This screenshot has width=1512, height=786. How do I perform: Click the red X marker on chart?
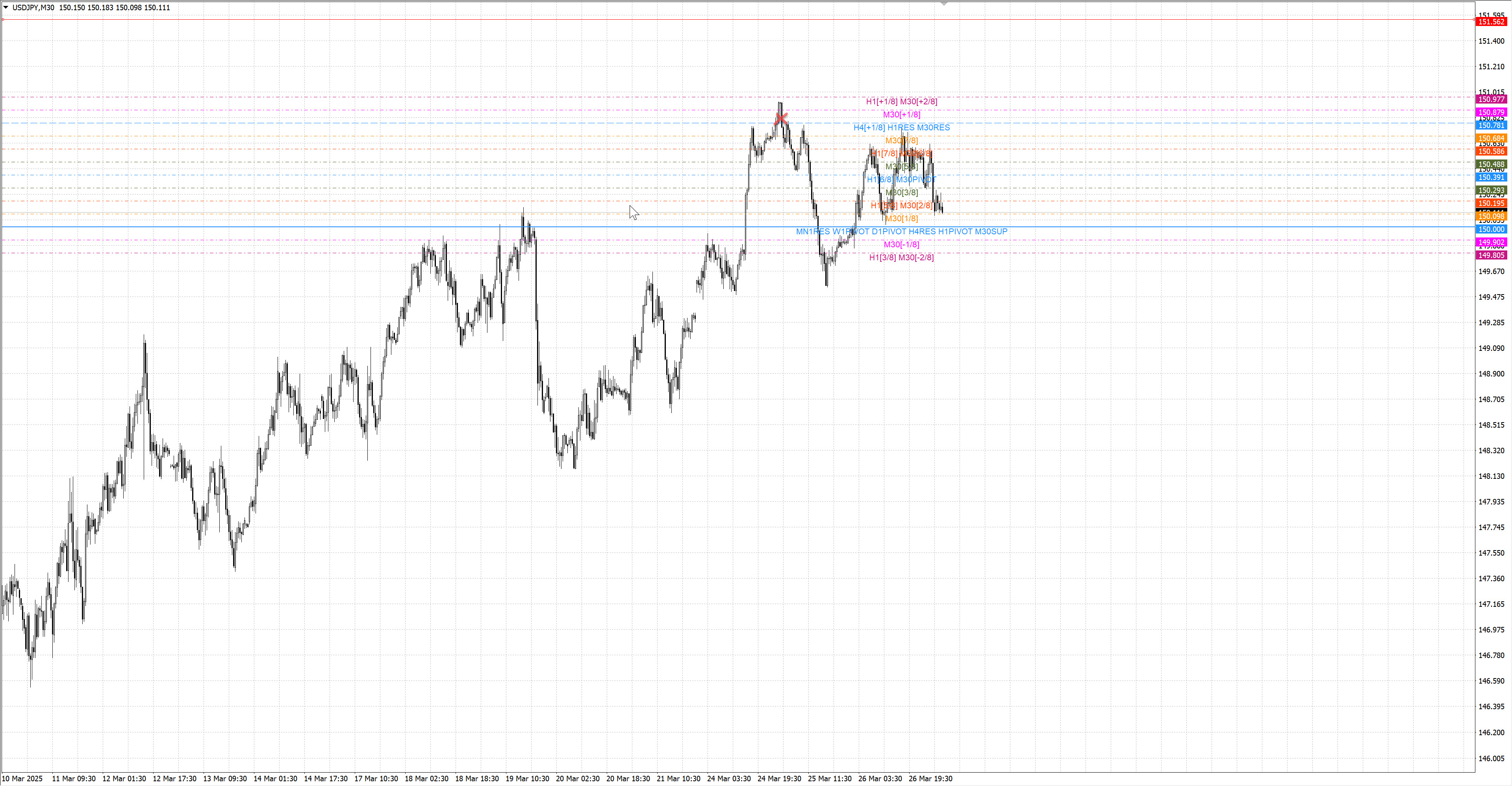(781, 119)
